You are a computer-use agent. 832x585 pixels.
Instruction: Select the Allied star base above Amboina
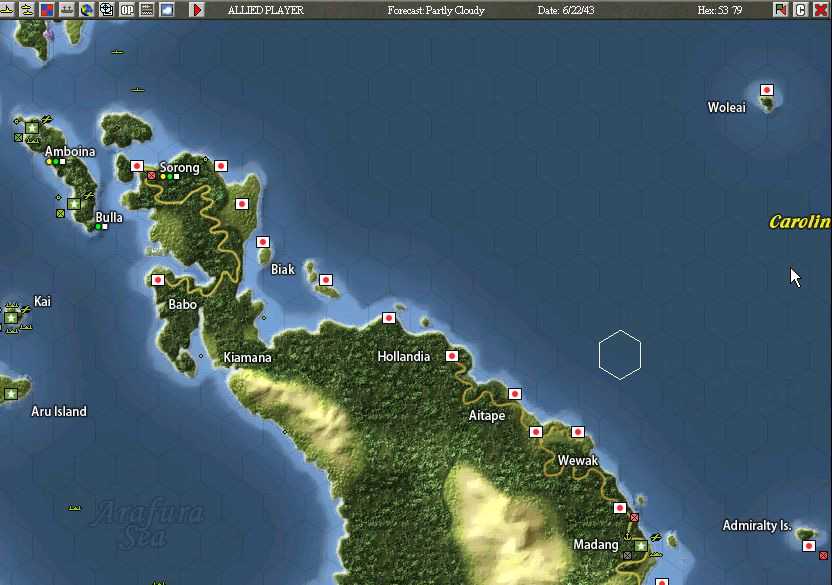click(32, 128)
